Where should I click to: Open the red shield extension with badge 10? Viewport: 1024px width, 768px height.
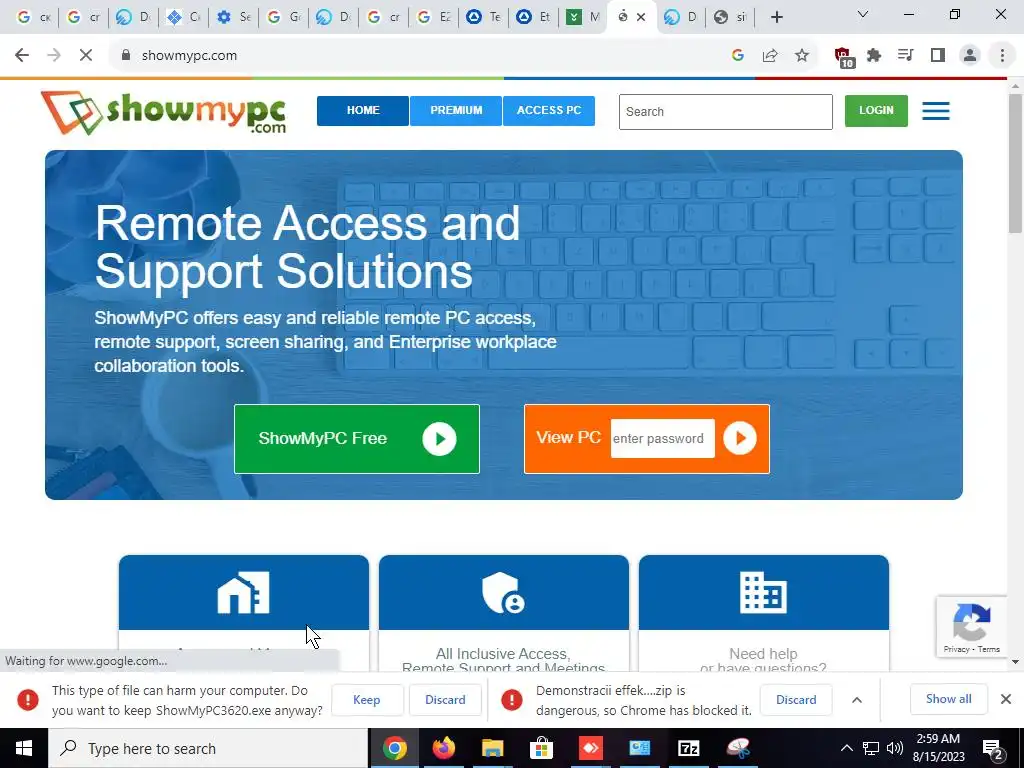[x=843, y=57]
